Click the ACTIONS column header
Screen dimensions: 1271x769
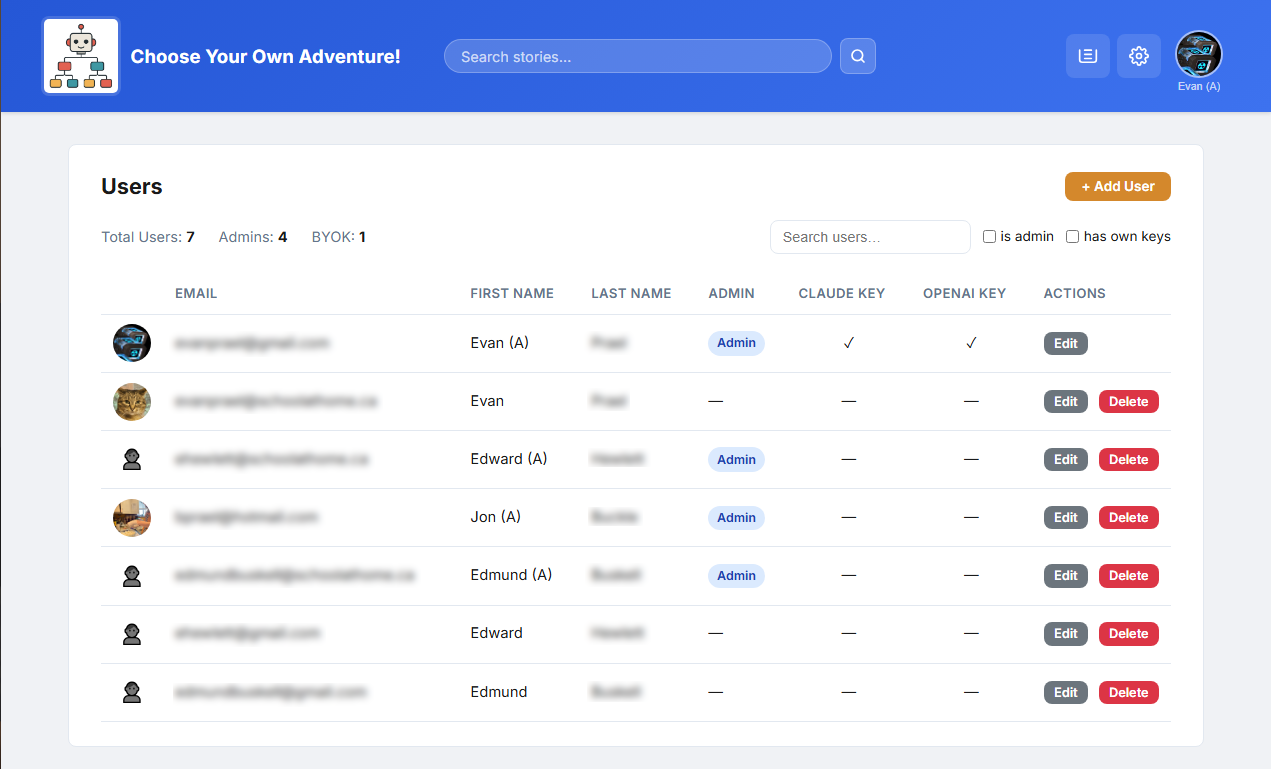[1075, 293]
